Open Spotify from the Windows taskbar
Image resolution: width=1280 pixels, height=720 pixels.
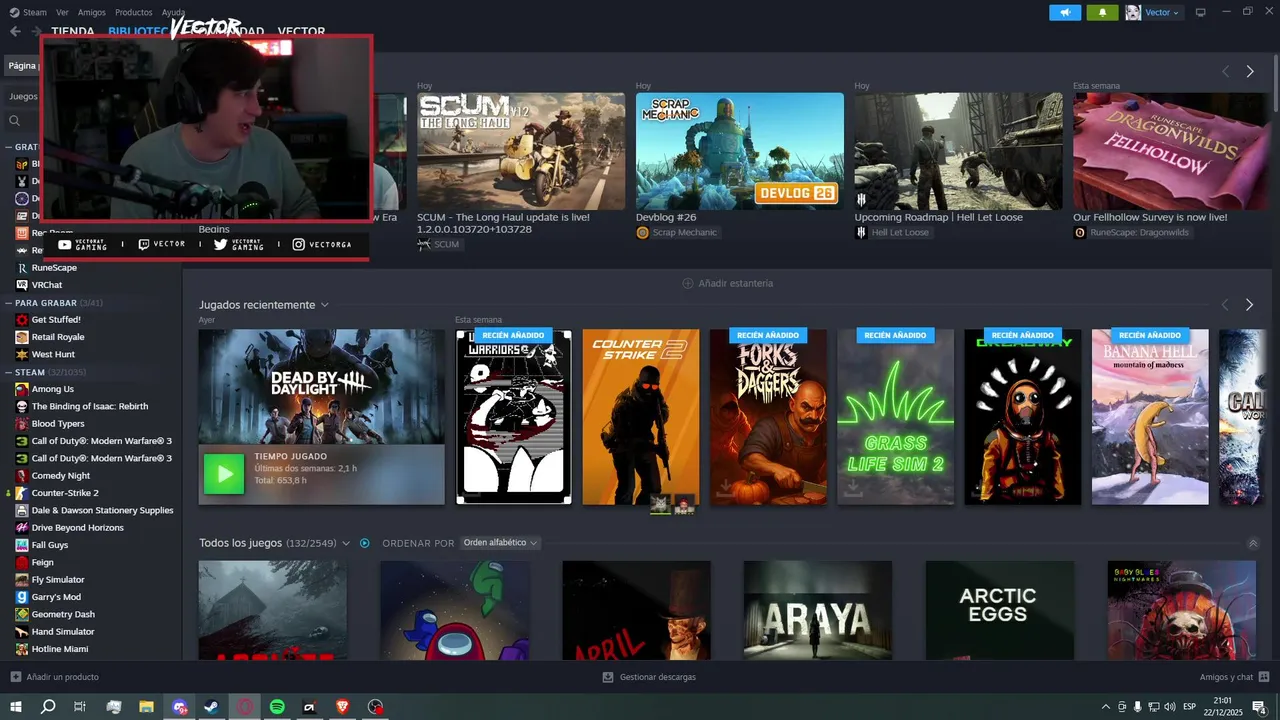pos(277,707)
